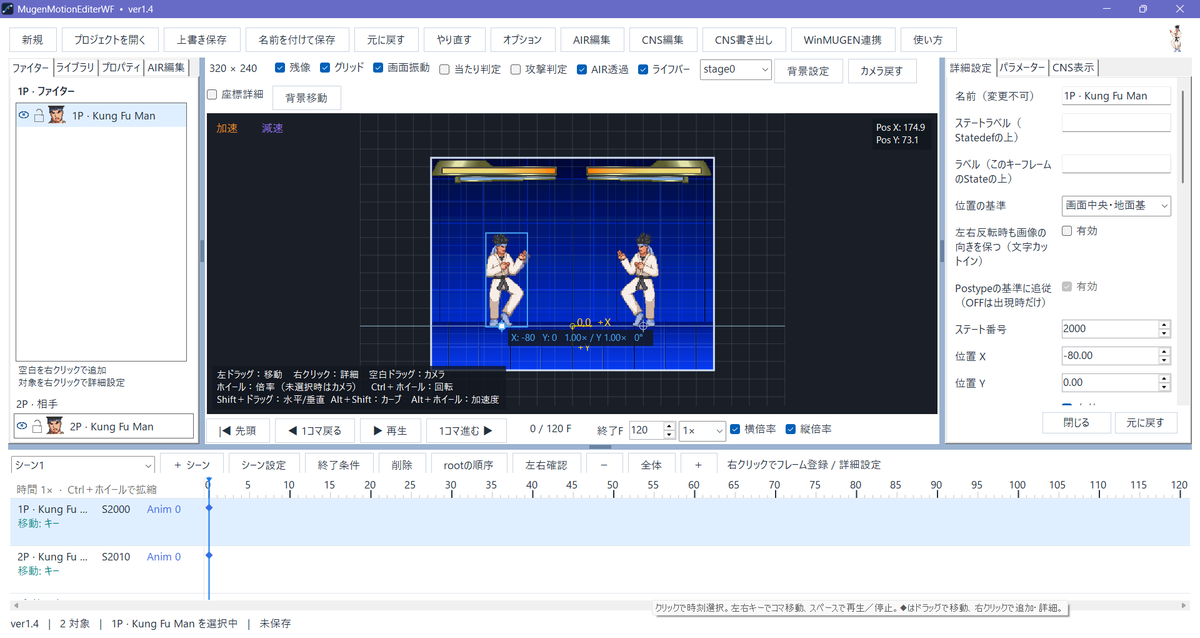Zoom out the timeline with the − button
Image resolution: width=1200 pixels, height=638 pixels.
coord(604,465)
